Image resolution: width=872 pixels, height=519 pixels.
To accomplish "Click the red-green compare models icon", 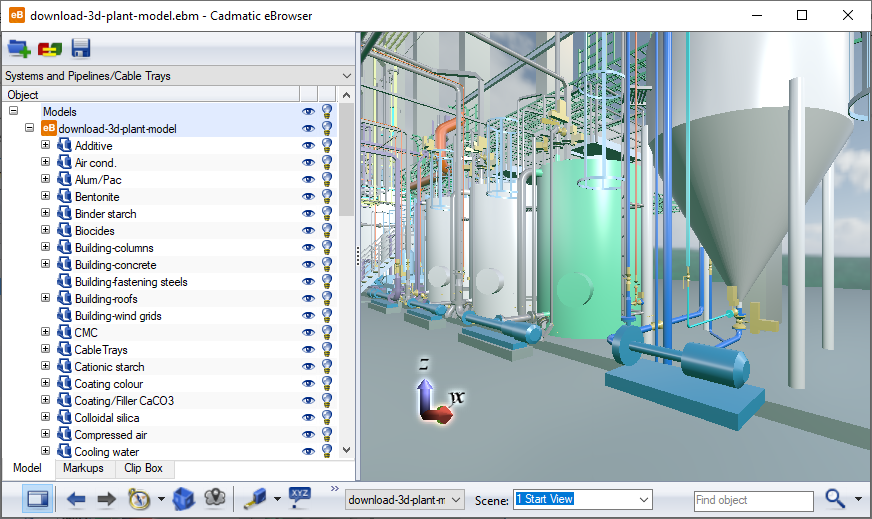I will tap(50, 48).
